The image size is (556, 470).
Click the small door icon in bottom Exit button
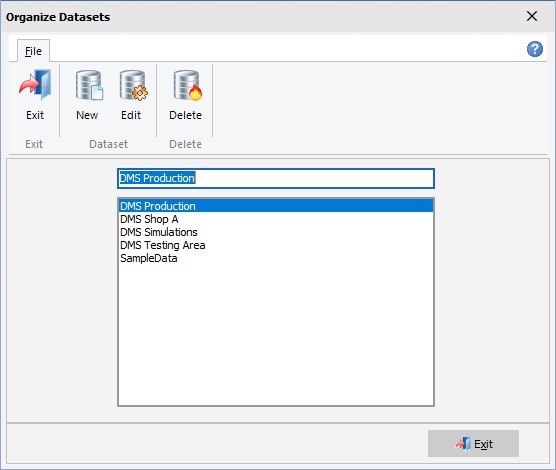click(x=463, y=443)
